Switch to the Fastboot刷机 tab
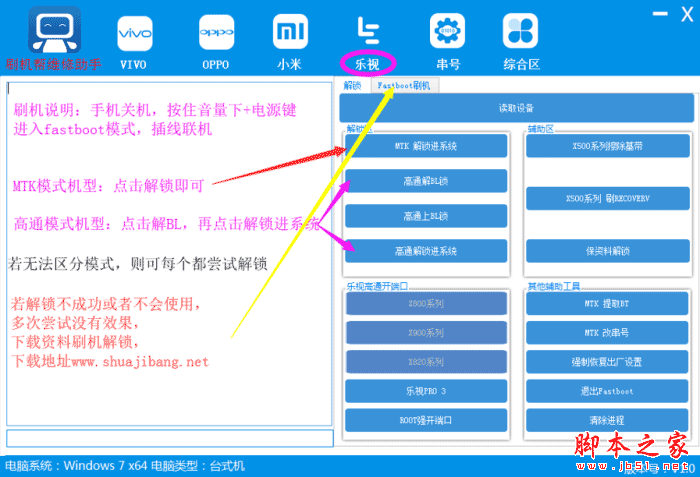 pos(404,85)
